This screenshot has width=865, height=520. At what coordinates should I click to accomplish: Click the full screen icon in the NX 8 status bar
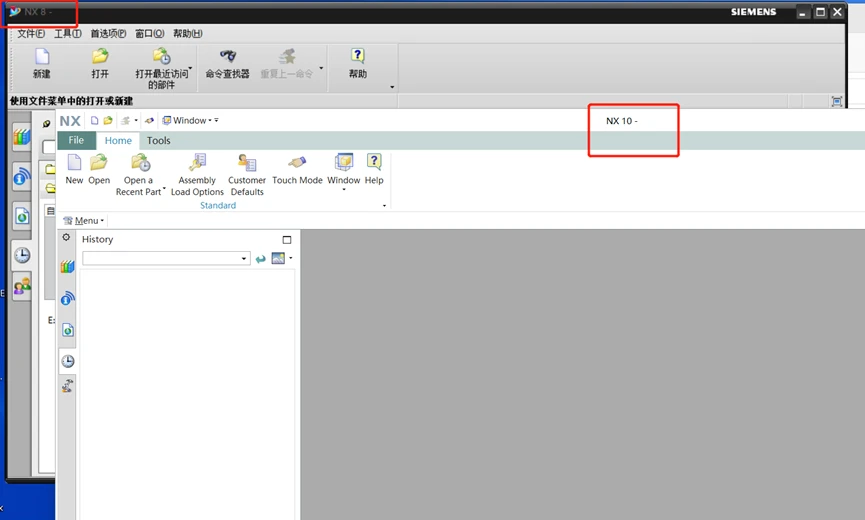pos(836,101)
